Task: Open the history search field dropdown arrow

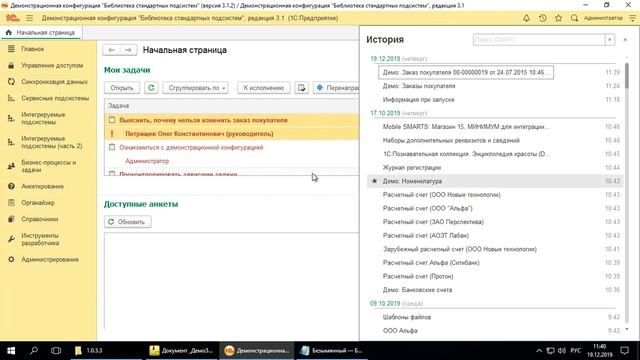Action: [610, 40]
